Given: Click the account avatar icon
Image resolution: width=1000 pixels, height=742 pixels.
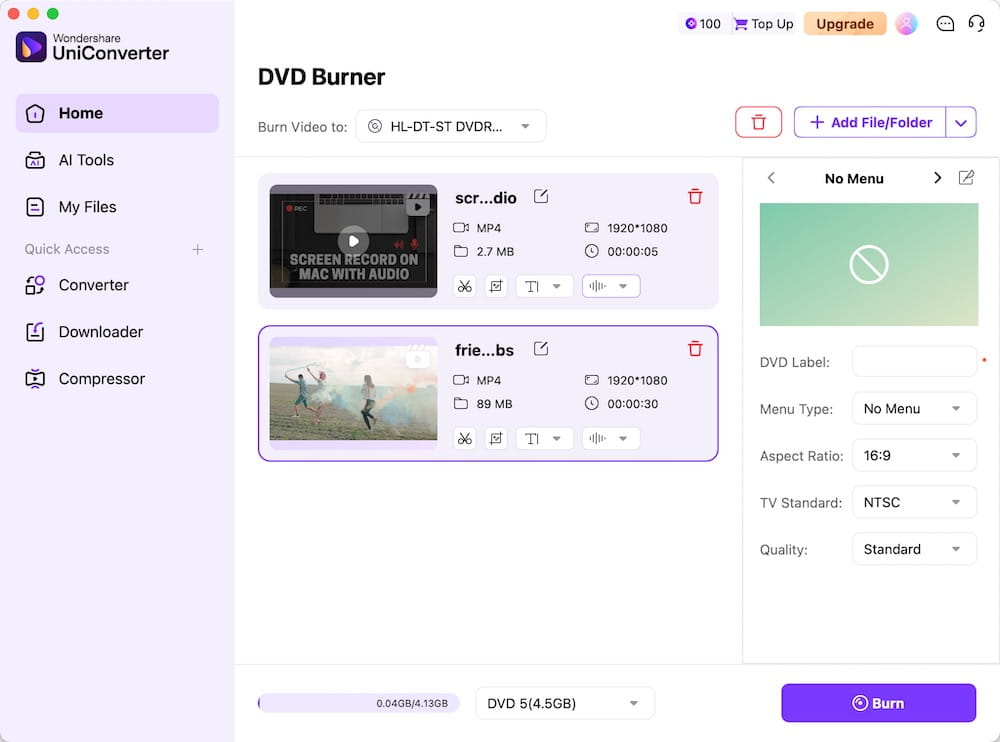Looking at the screenshot, I should point(906,23).
